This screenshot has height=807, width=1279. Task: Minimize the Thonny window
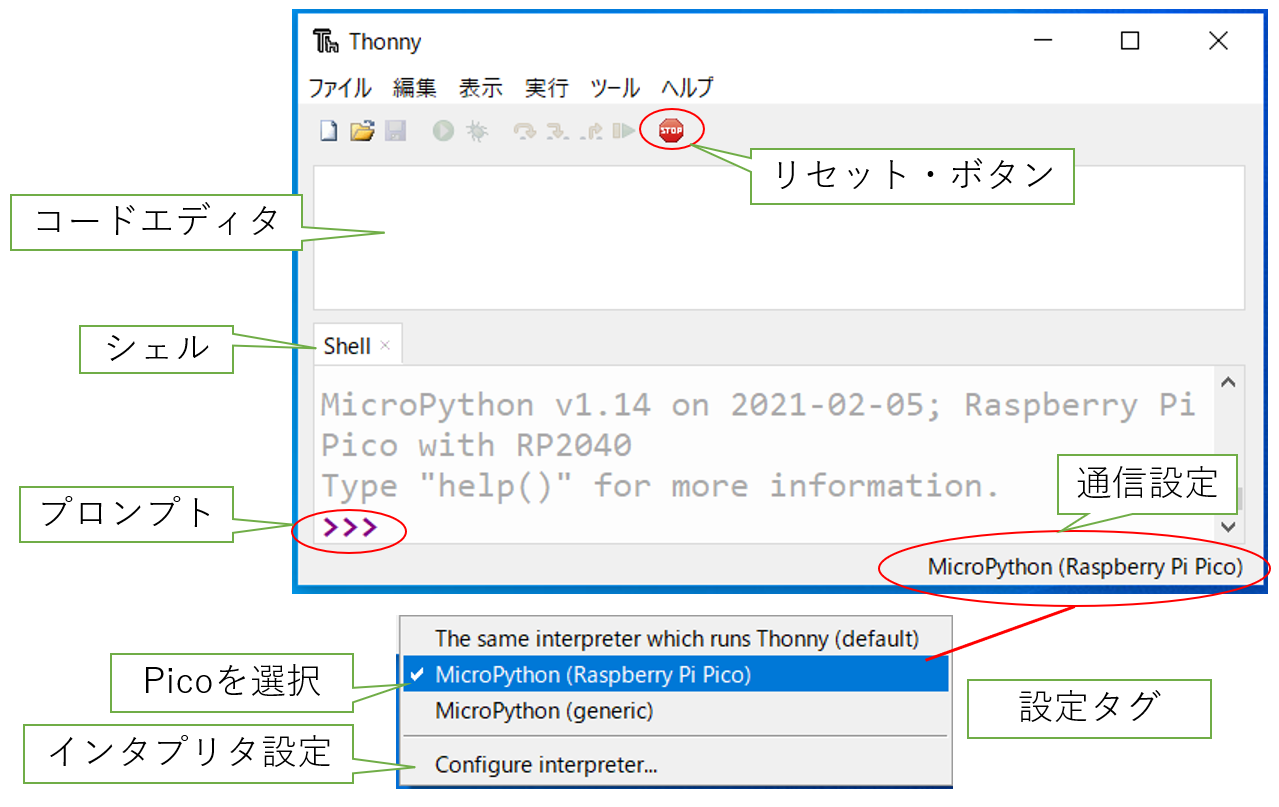1042,41
